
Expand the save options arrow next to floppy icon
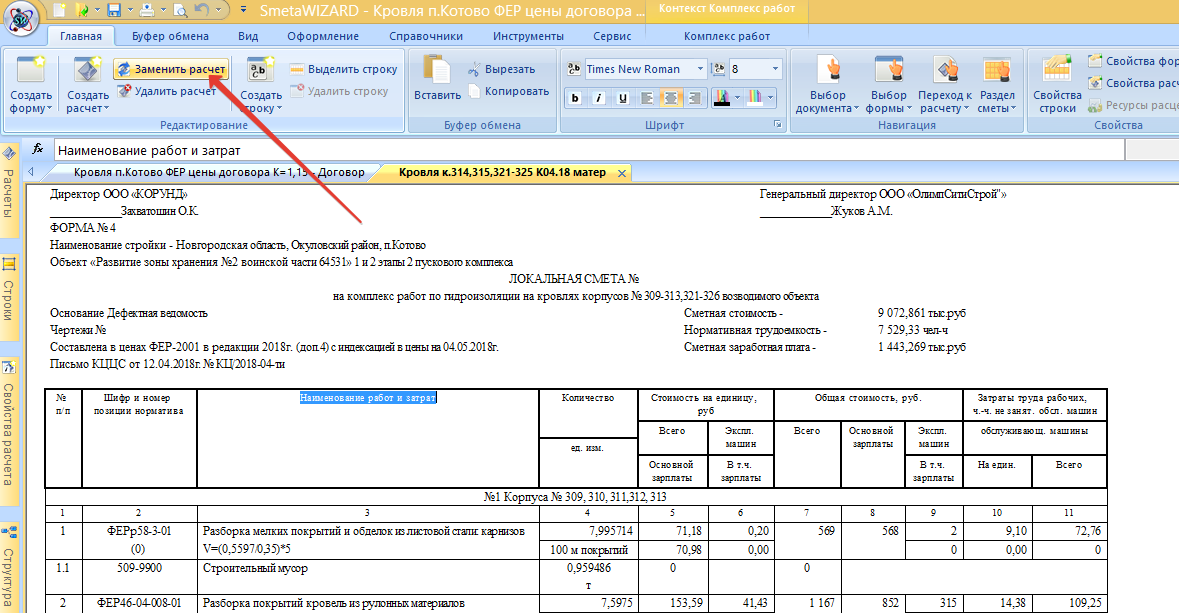(129, 11)
